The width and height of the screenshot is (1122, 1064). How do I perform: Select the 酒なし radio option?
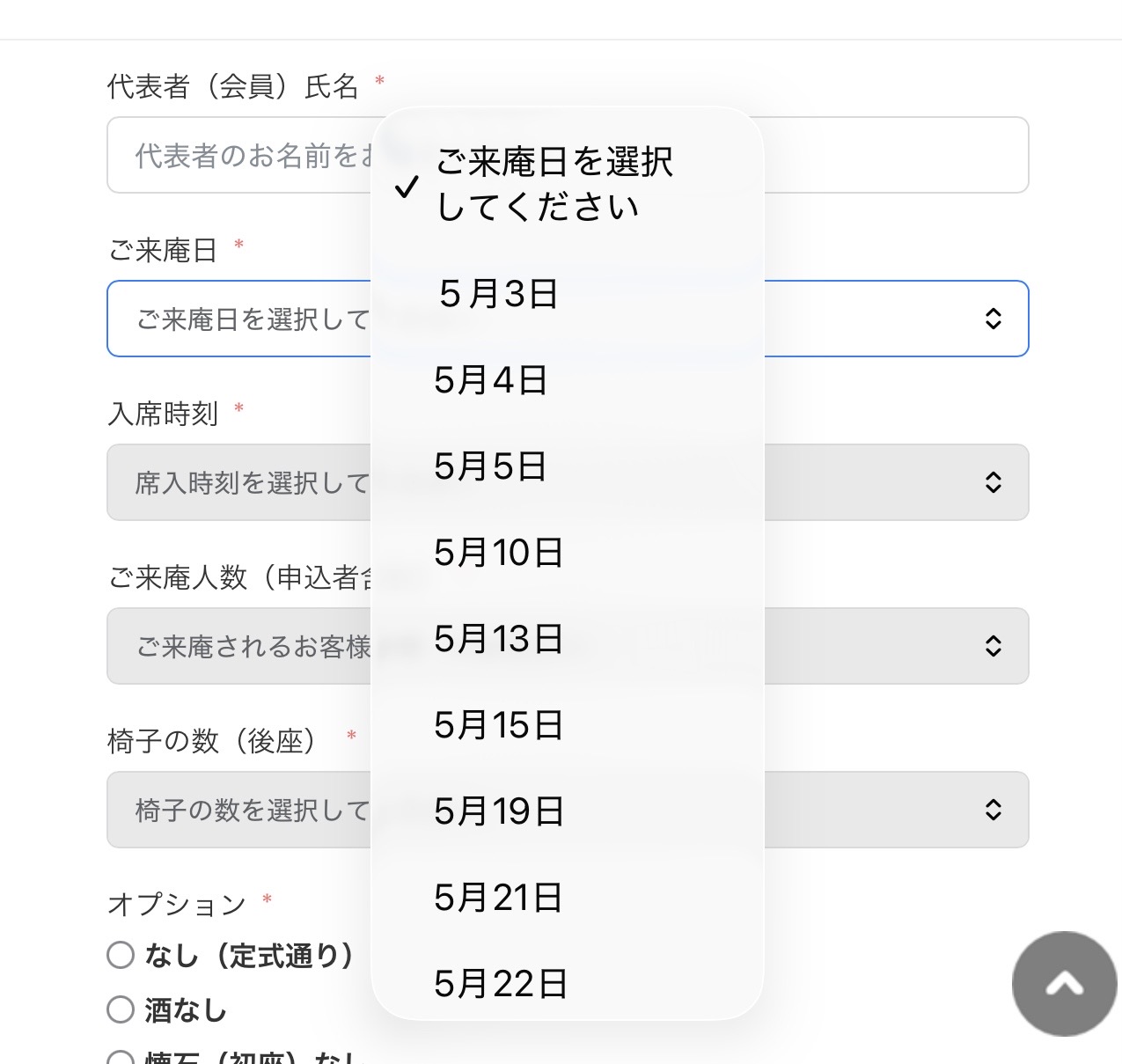(121, 1009)
